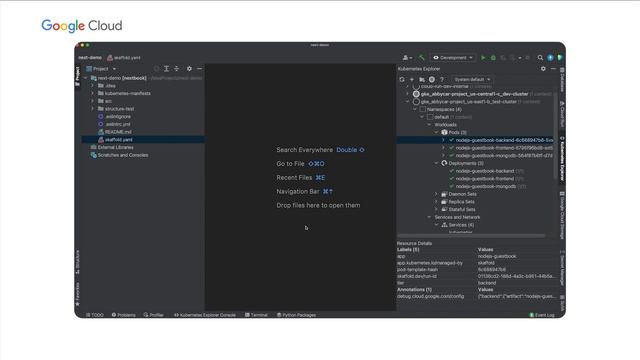Collapse the Pods (3) node
Viewport: 640px width, 360px height.
pos(436,132)
